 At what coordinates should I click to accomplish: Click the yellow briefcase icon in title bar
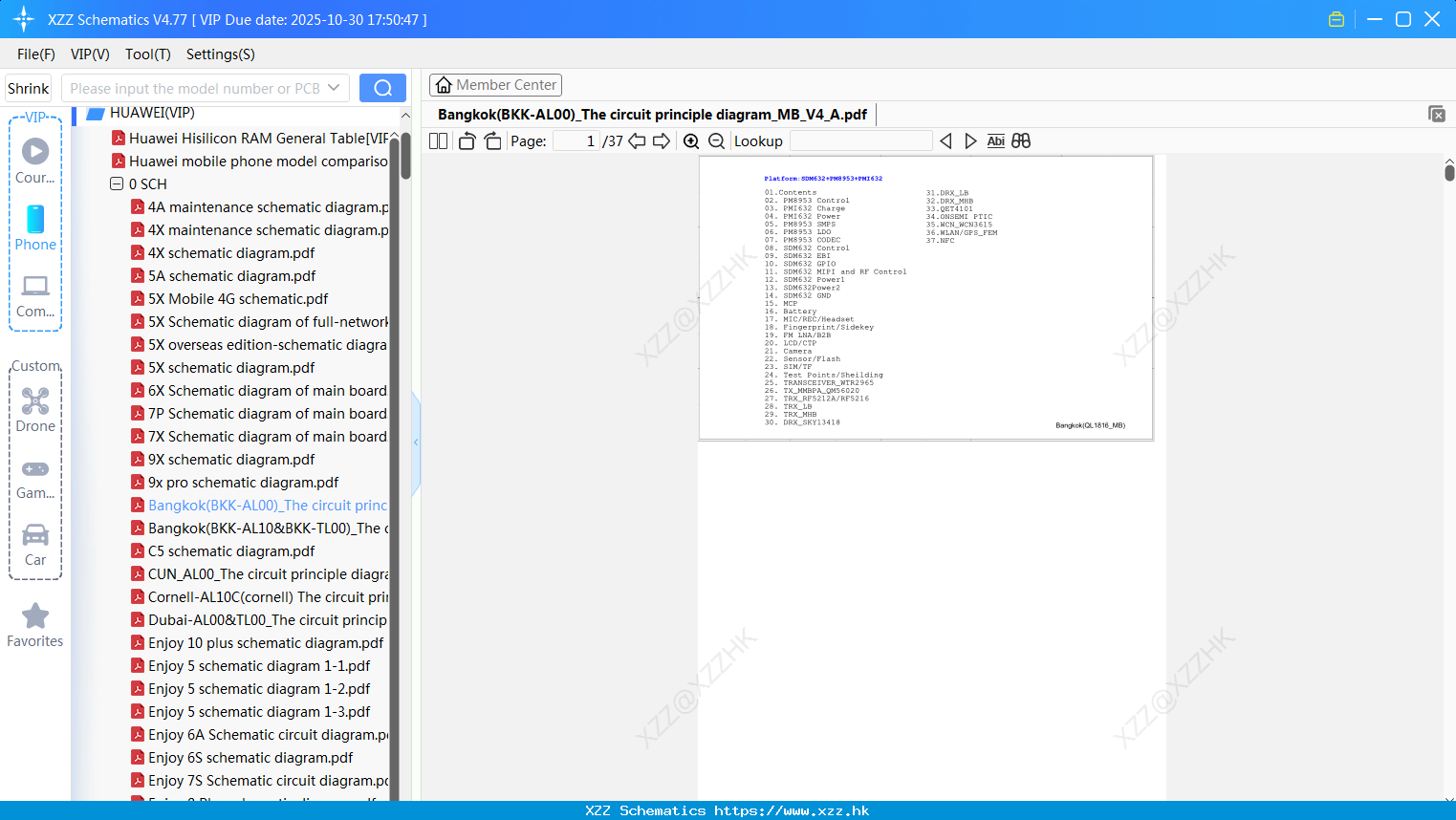tap(1336, 19)
